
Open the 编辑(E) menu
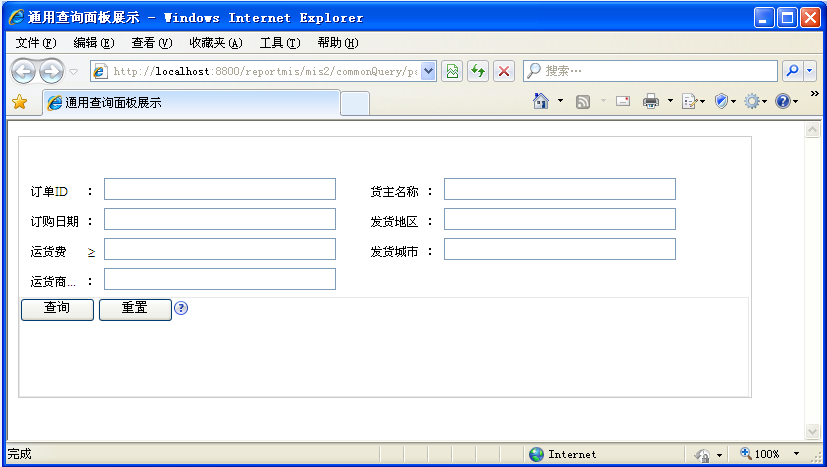(x=93, y=43)
